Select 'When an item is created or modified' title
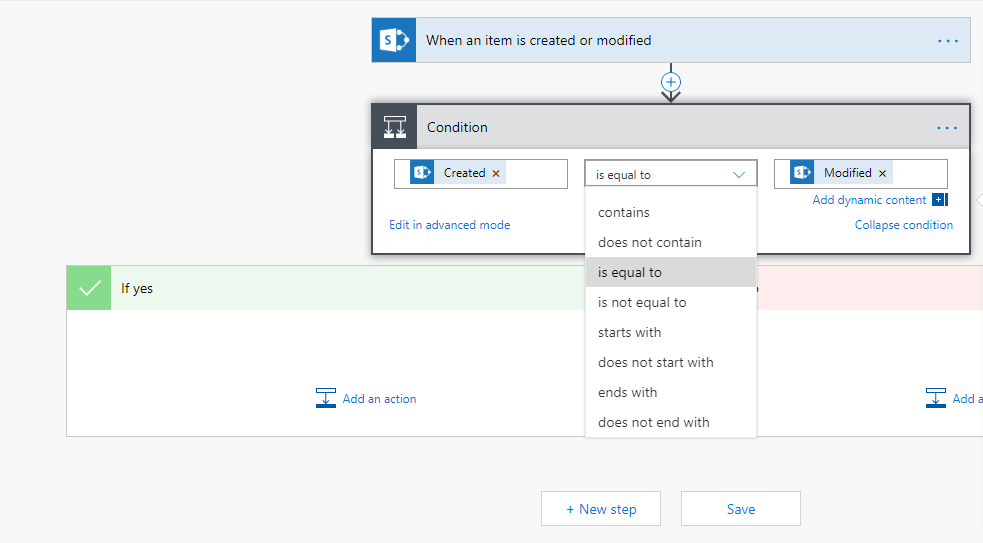 click(x=539, y=40)
